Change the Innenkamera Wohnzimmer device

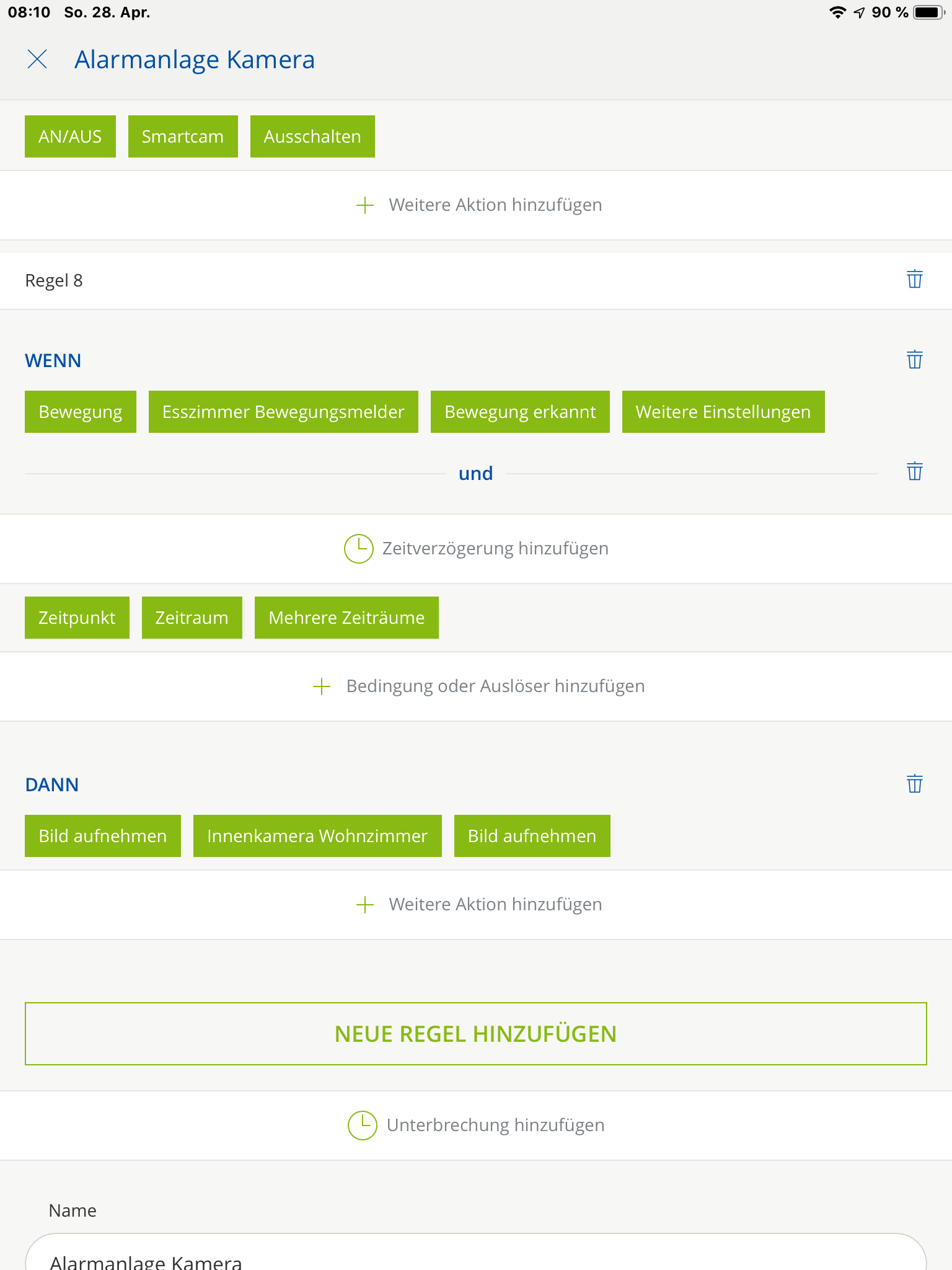[x=317, y=836]
